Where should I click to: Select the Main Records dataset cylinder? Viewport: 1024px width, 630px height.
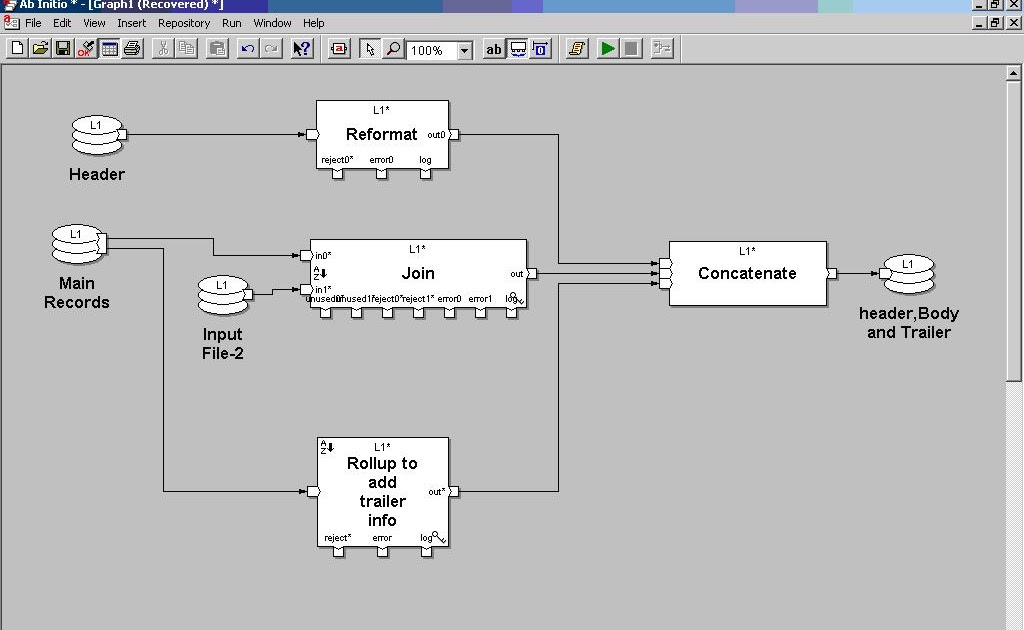click(x=77, y=242)
